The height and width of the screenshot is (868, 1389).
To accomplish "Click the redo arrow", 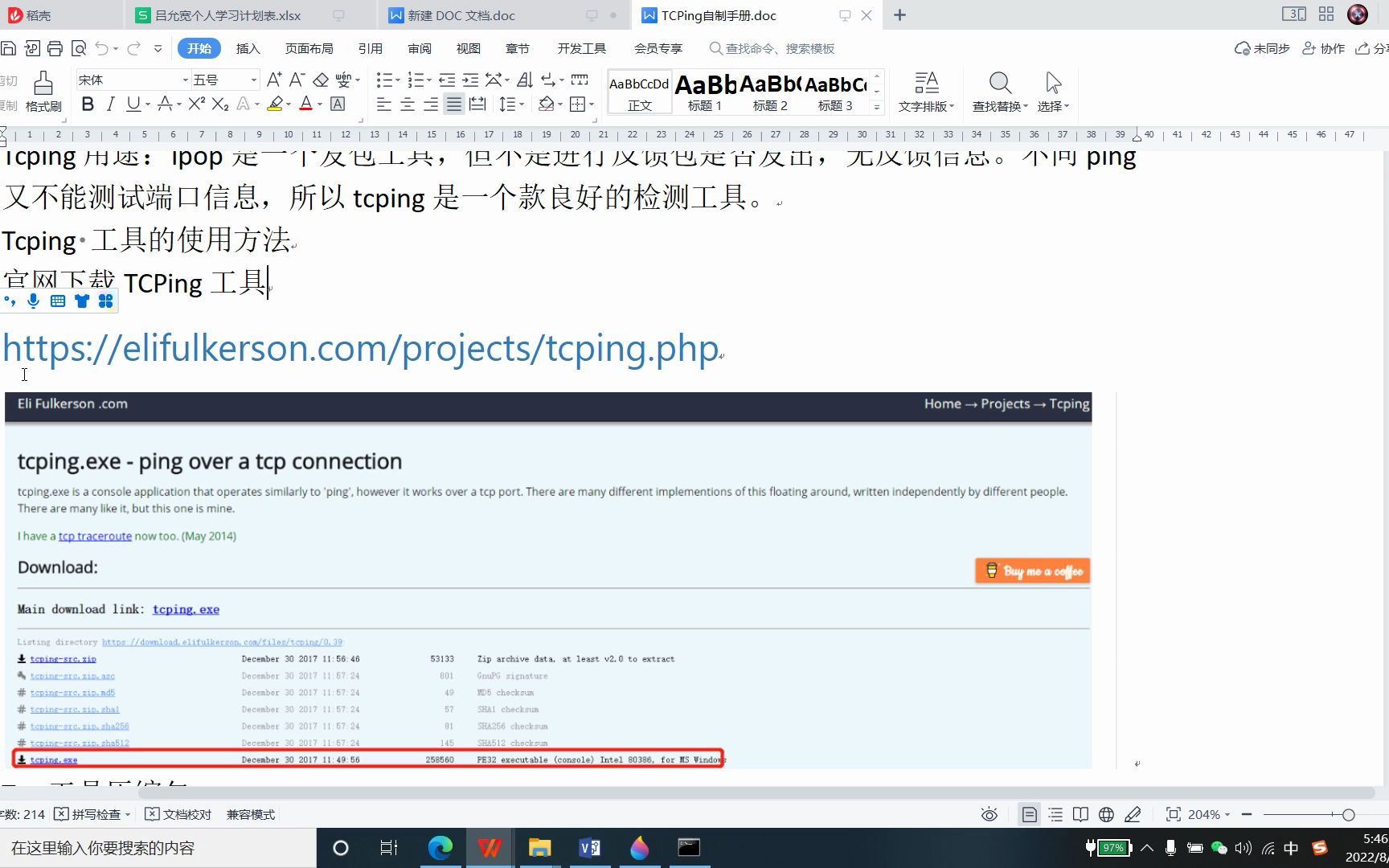I will [x=133, y=48].
